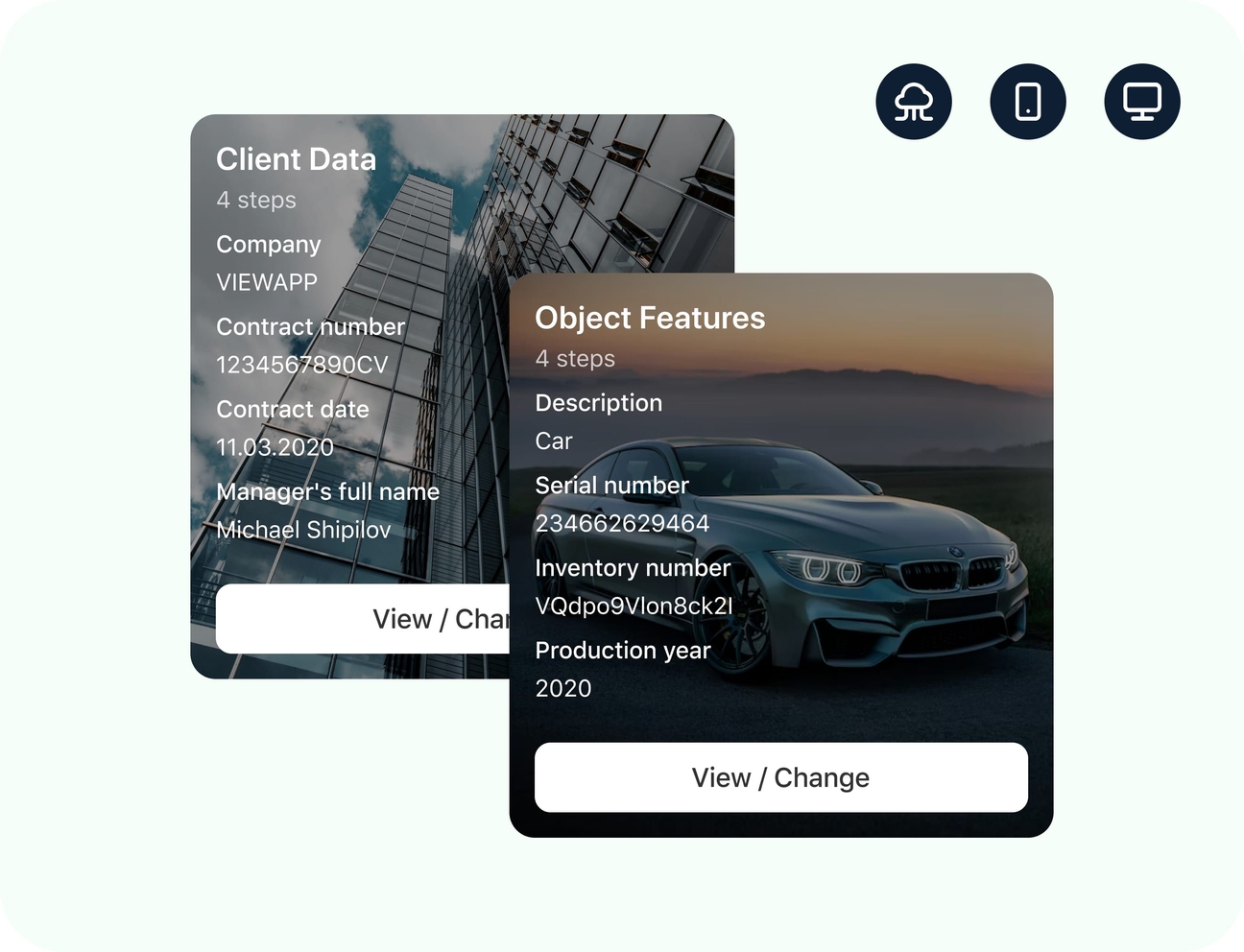The width and height of the screenshot is (1244, 952).
Task: Open View / Change on Object Features card
Action: point(781,777)
